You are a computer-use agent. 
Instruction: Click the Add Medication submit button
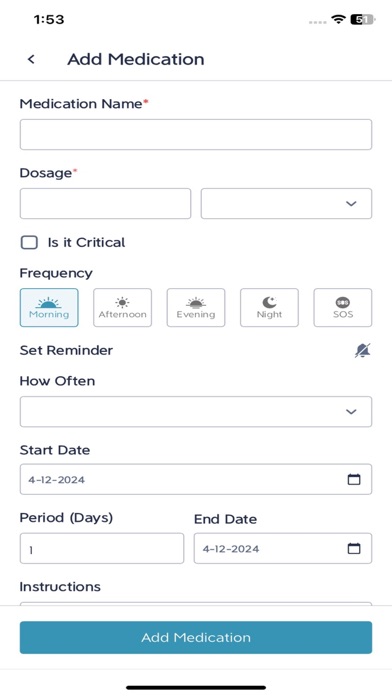[x=196, y=637]
